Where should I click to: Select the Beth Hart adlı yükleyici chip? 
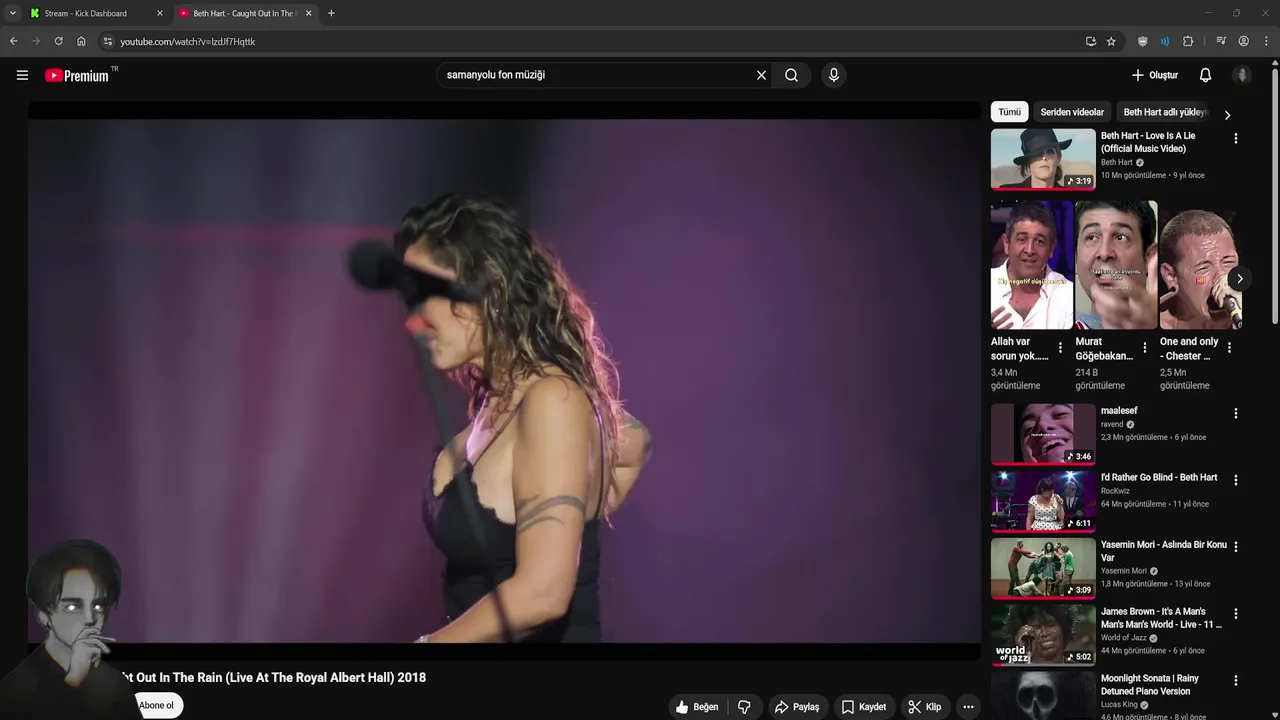[x=1165, y=112]
